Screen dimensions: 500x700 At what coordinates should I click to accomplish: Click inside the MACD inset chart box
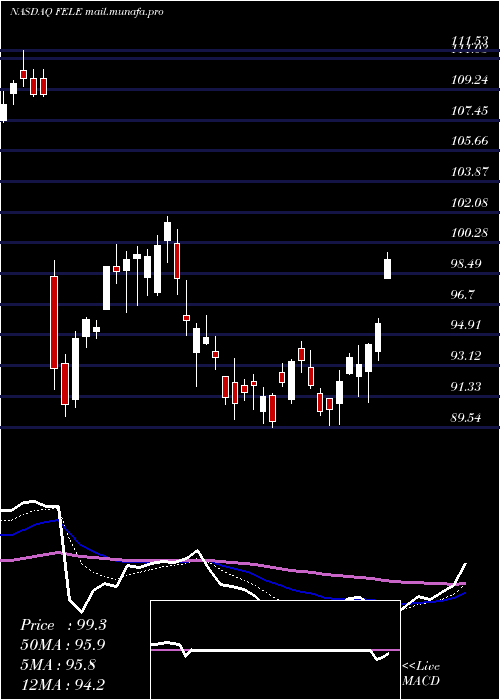[x=275, y=650]
